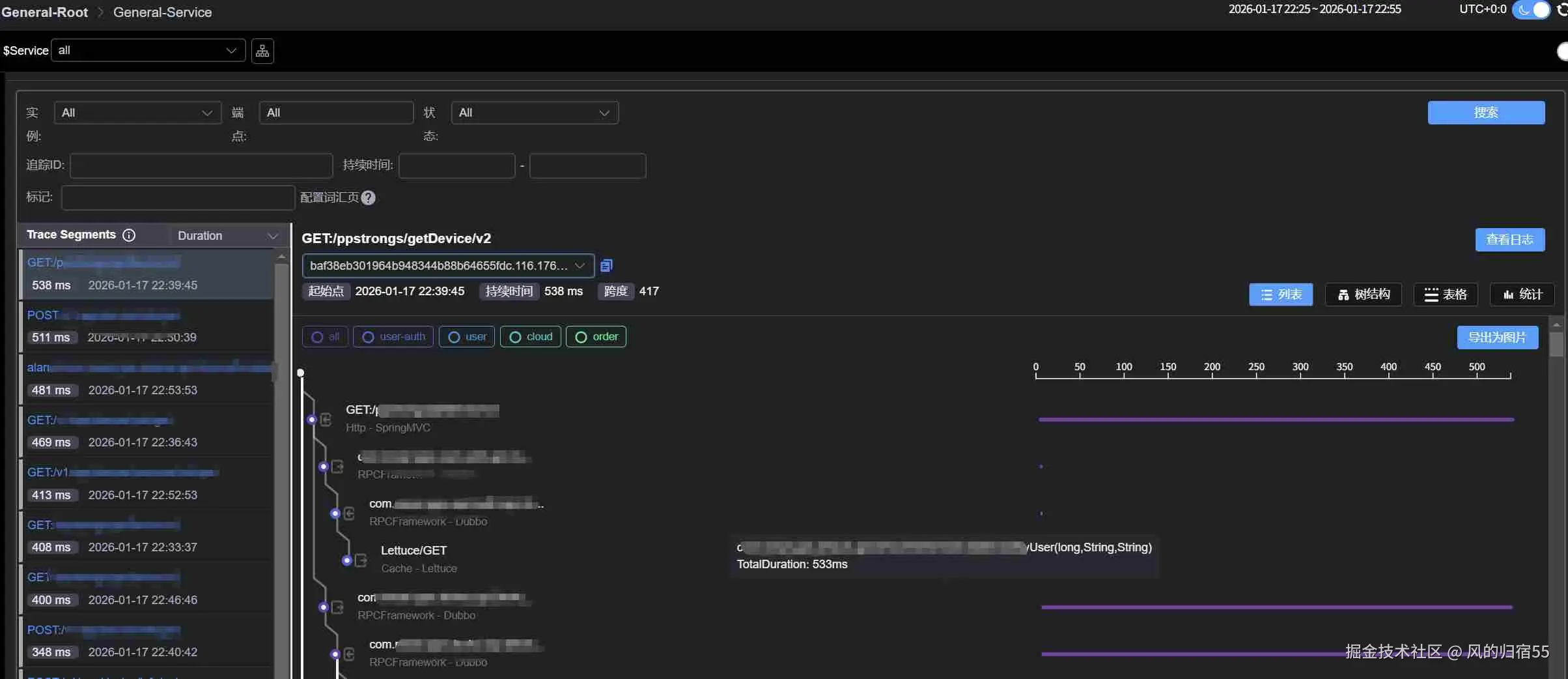Click the Trace Segments info icon
This screenshot has height=679, width=1568.
click(129, 235)
